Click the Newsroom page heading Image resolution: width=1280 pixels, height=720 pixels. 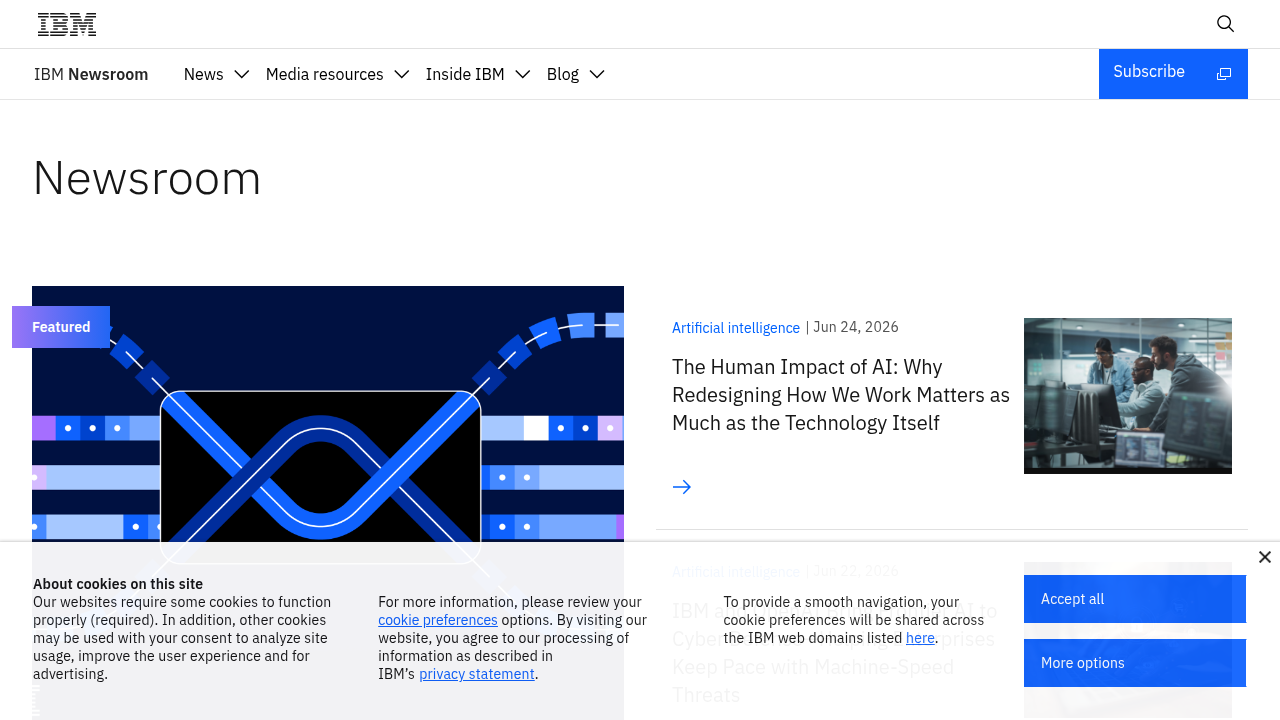[147, 178]
